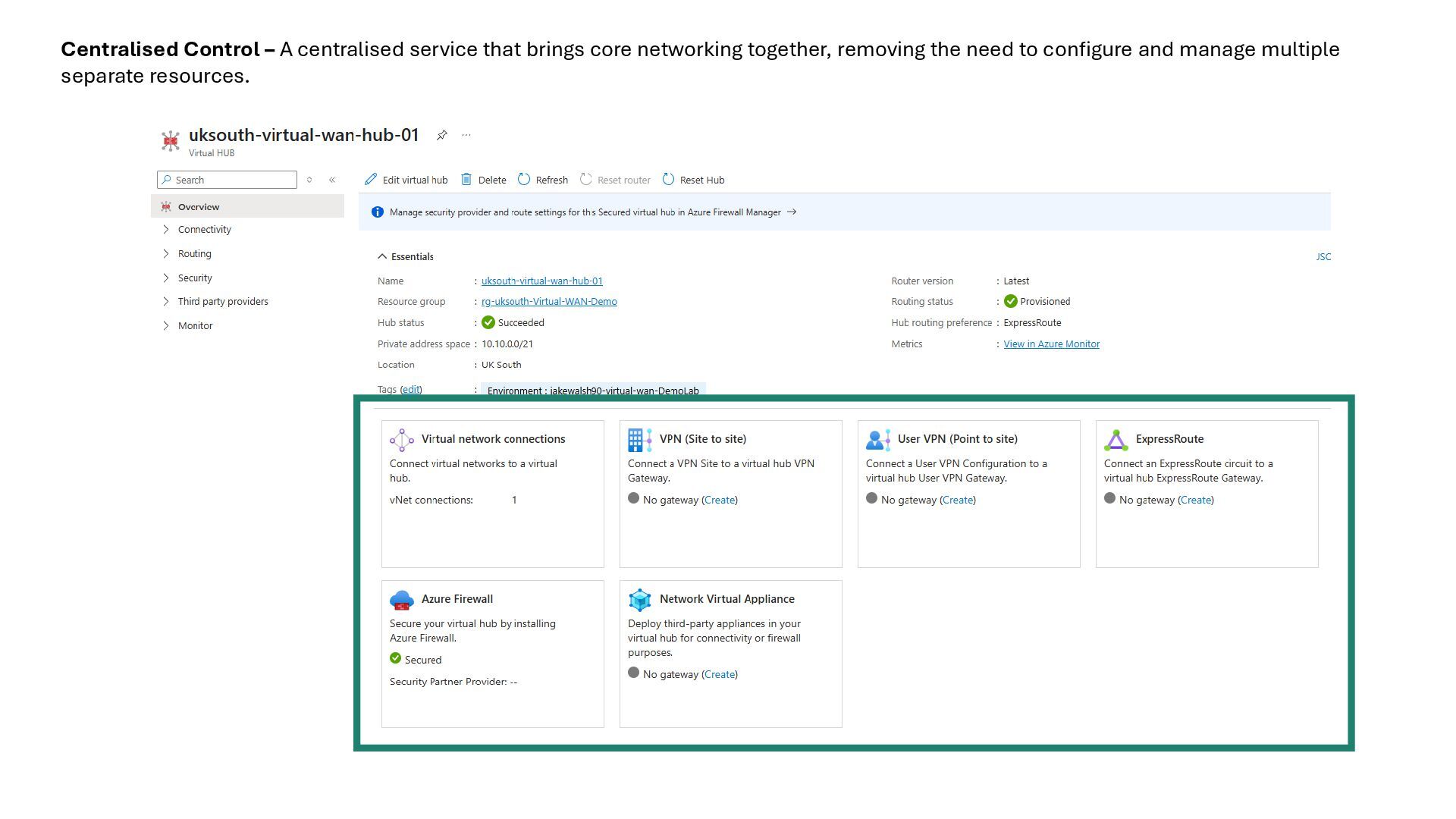Expand the Monitor section
This screenshot has height=819, width=1456.
coord(166,325)
